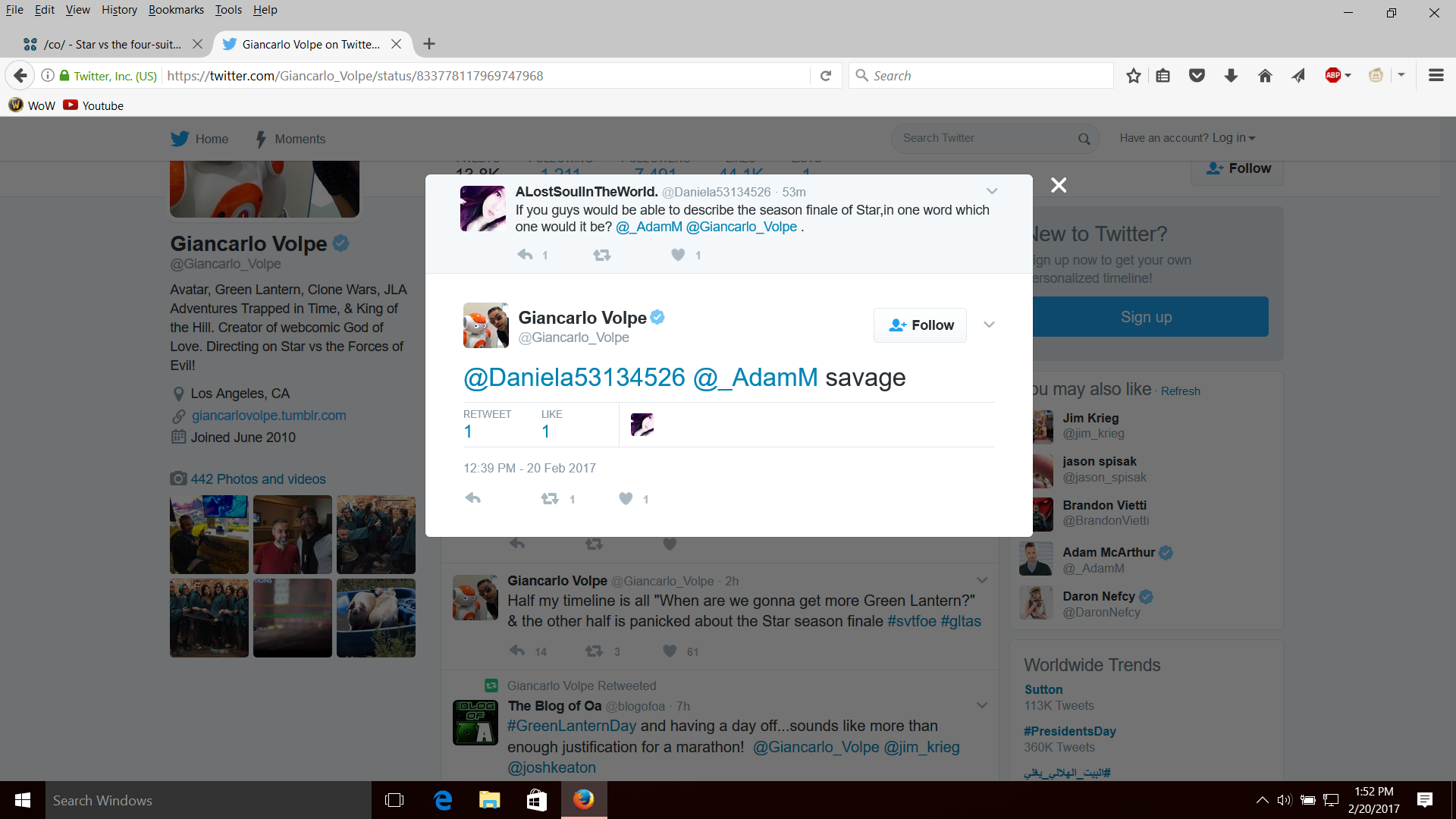This screenshot has width=1456, height=819.
Task: Open File Explorer from taskbar
Action: coord(489,800)
